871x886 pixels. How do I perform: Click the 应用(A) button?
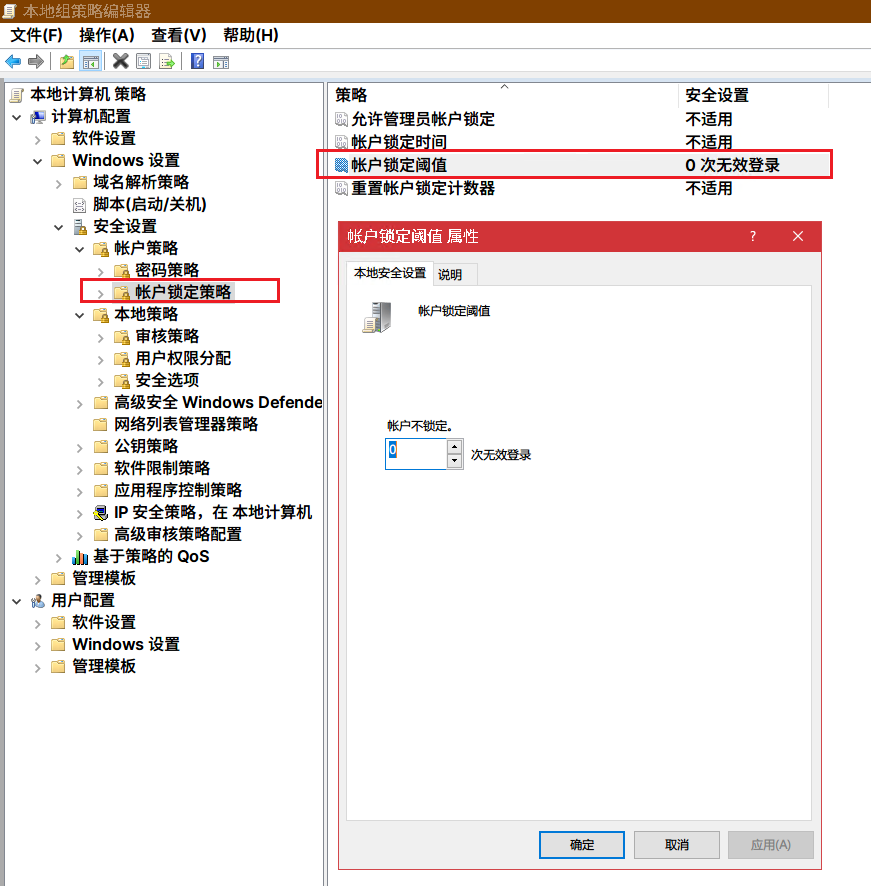click(770, 845)
